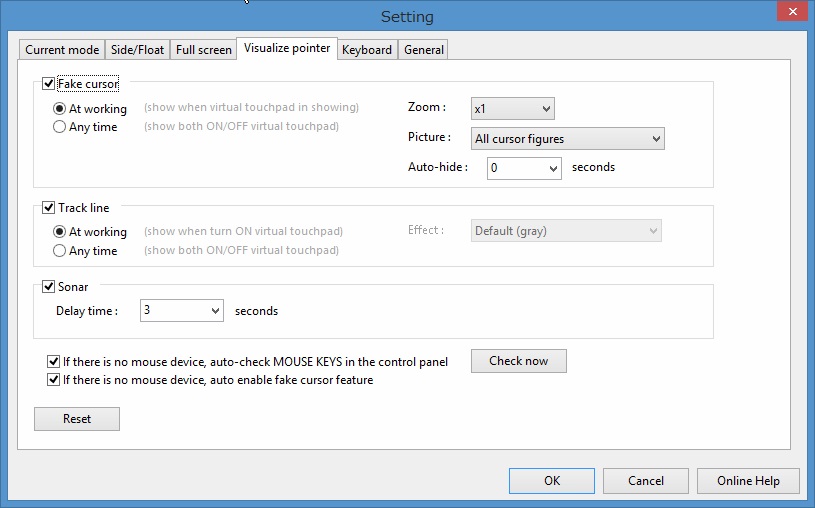The image size is (815, 508).
Task: Expand the Zoom x1 dropdown
Action: click(513, 108)
